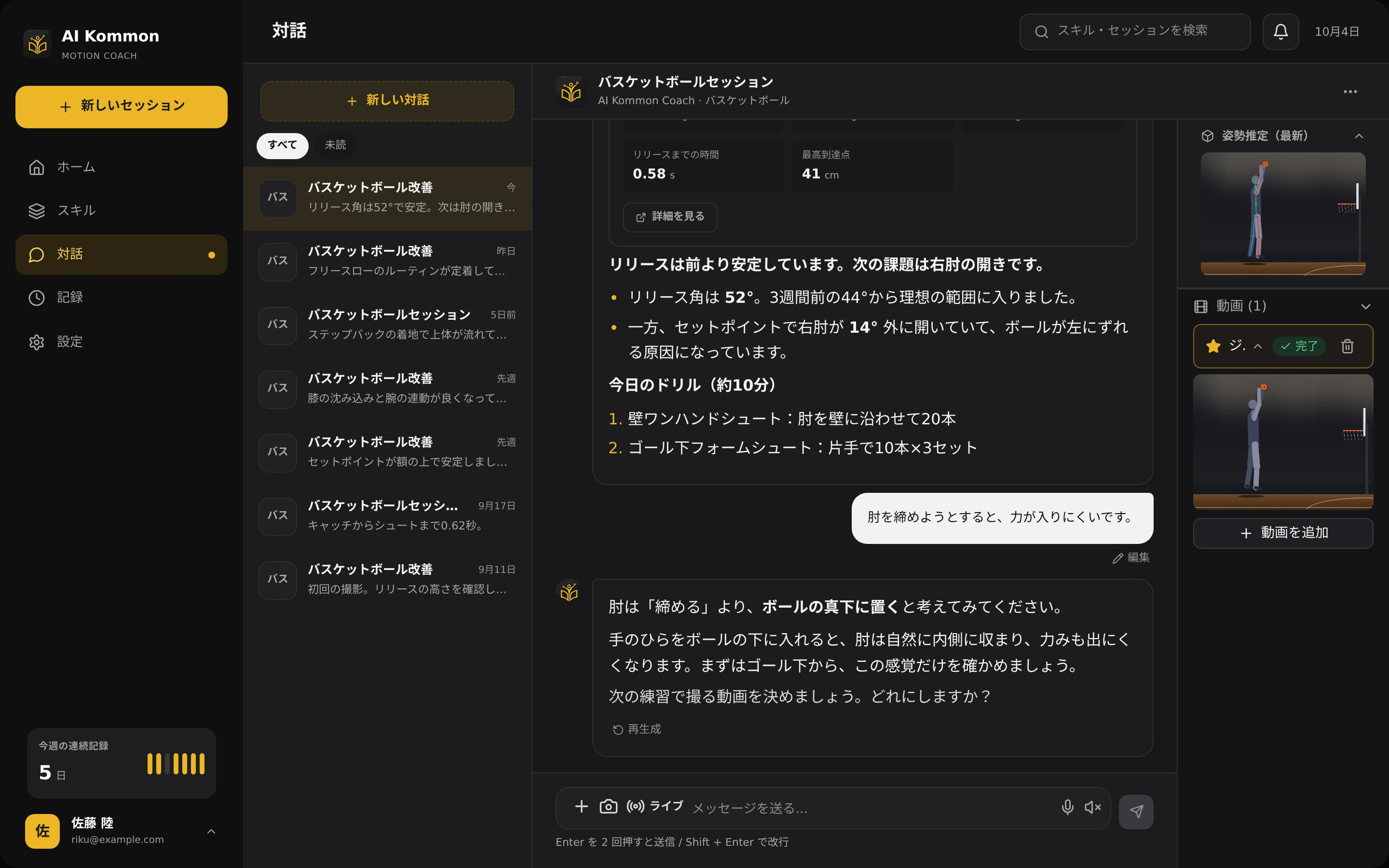
Task: Open the video thumbnail under 動画 (1)
Action: (1283, 442)
